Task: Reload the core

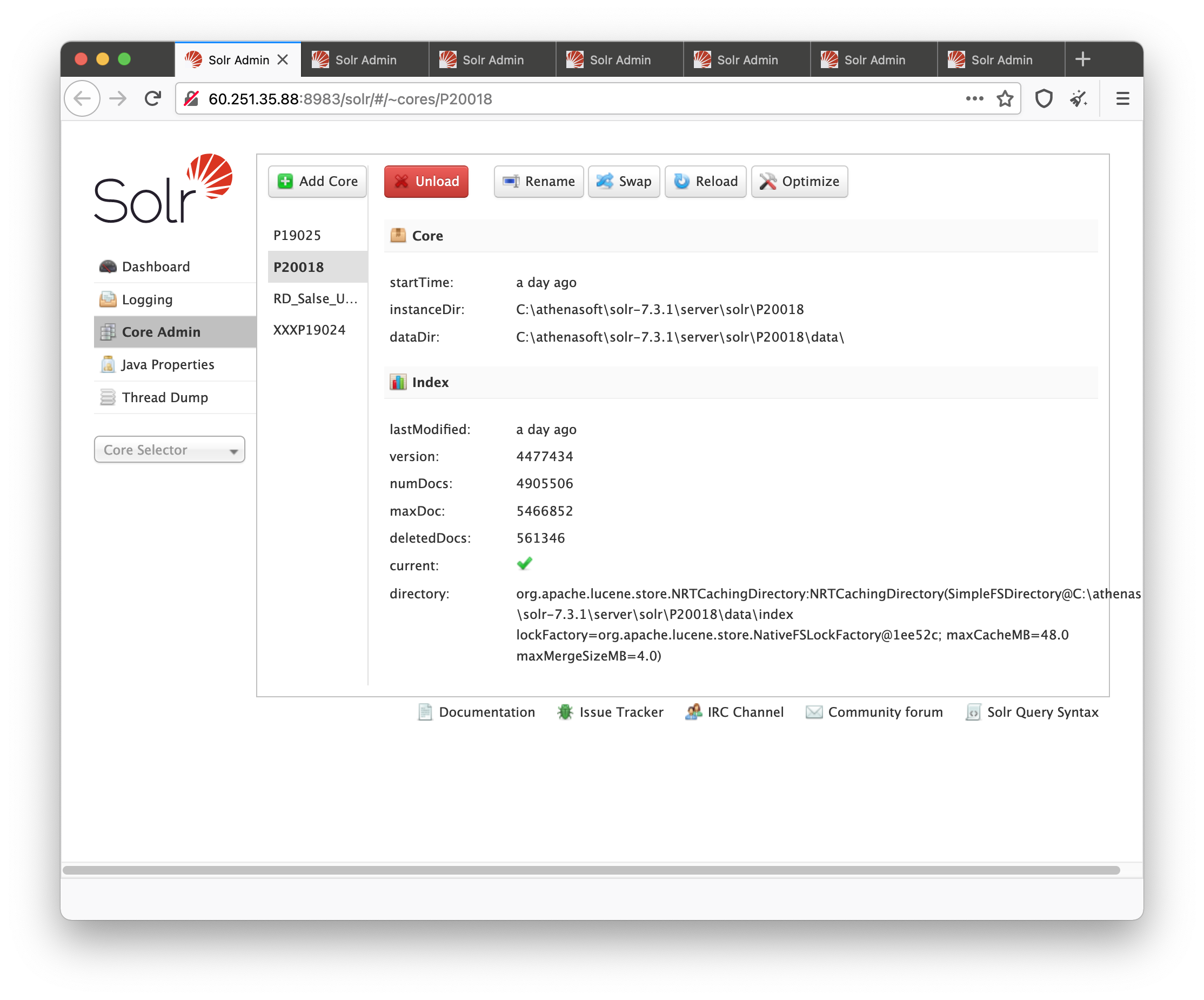Action: point(705,181)
